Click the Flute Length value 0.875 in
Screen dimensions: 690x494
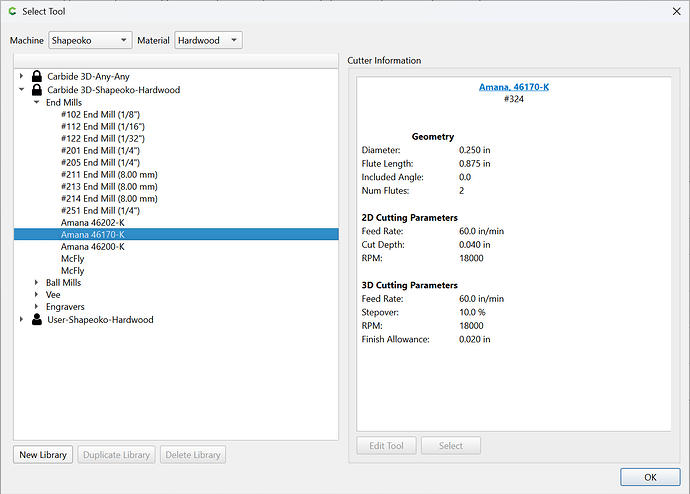pos(474,164)
